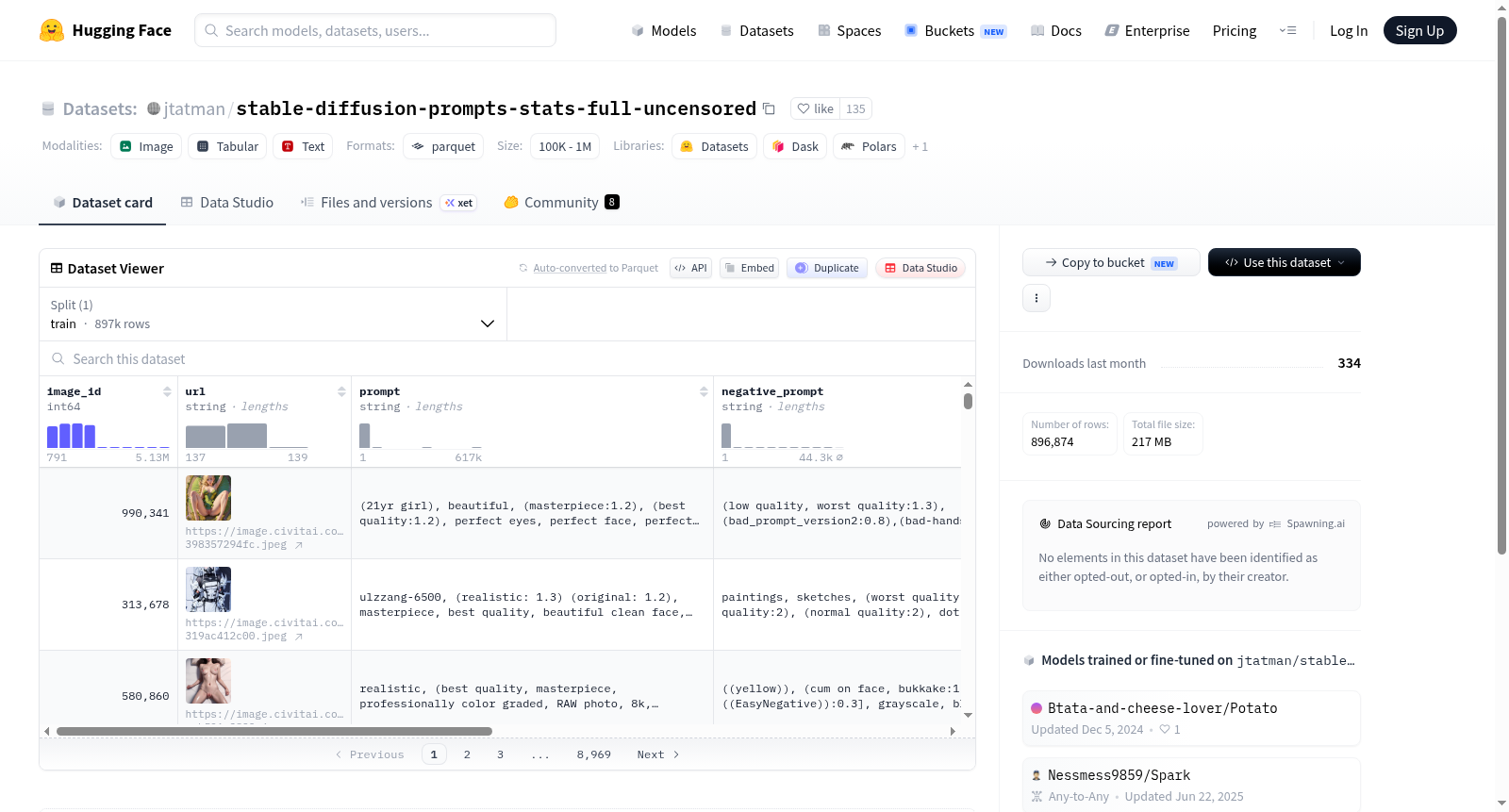This screenshot has height=812, width=1509.
Task: Select the Datasets library tag
Action: click(714, 146)
